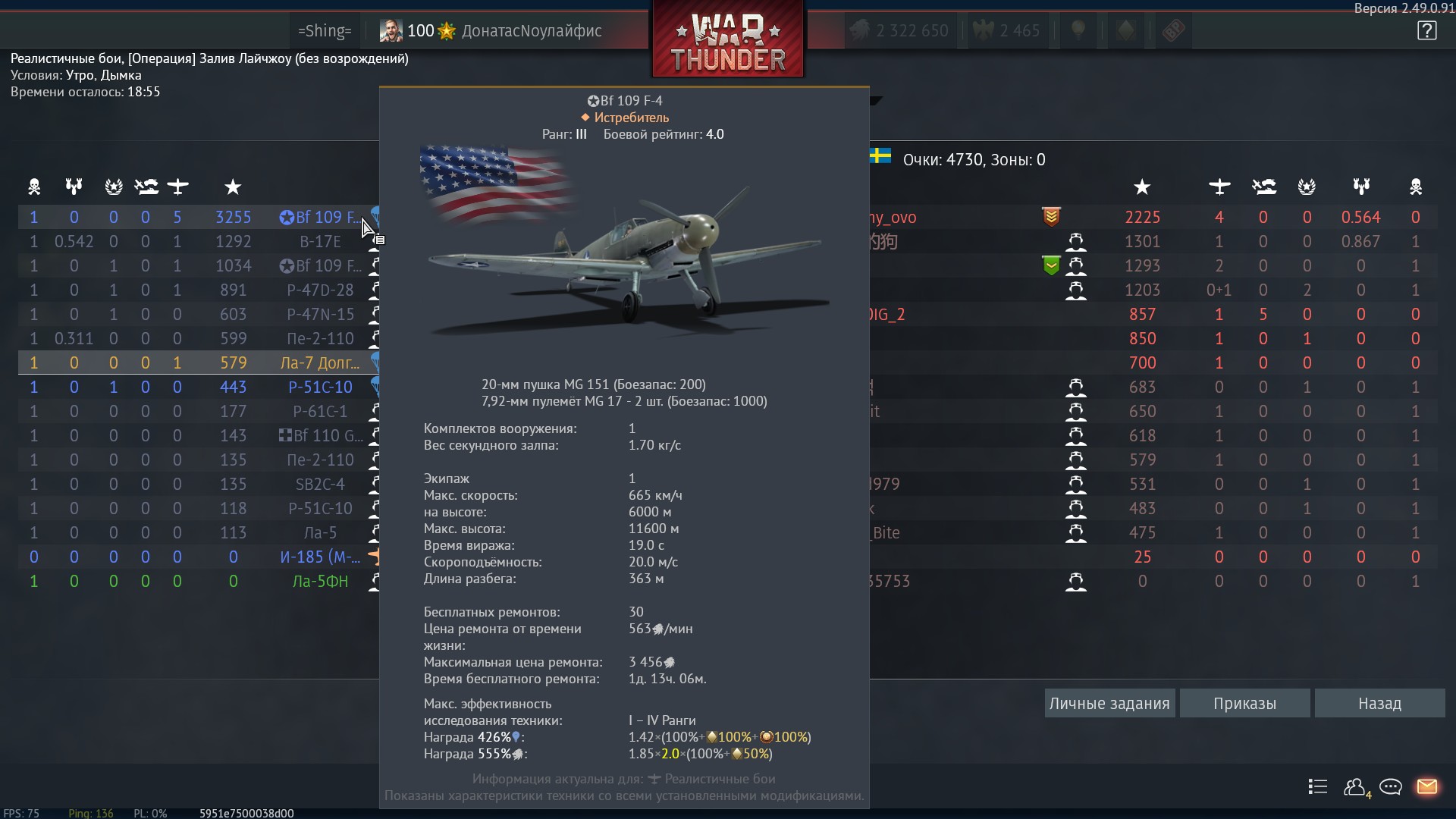Click the diamond icon in top bar
Screen dimensions: 1456x819
[1126, 31]
